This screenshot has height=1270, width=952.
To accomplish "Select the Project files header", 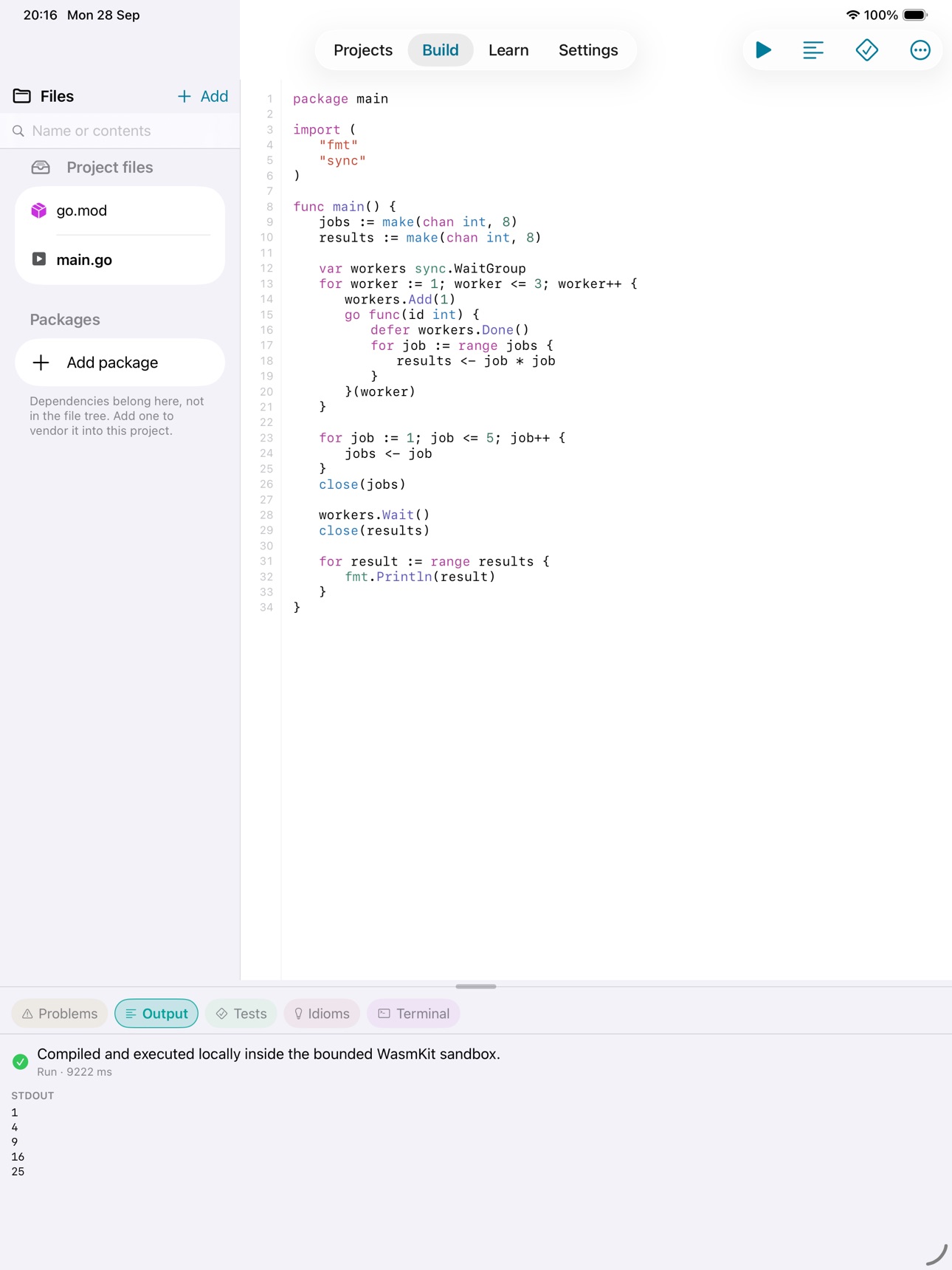I will [x=92, y=168].
